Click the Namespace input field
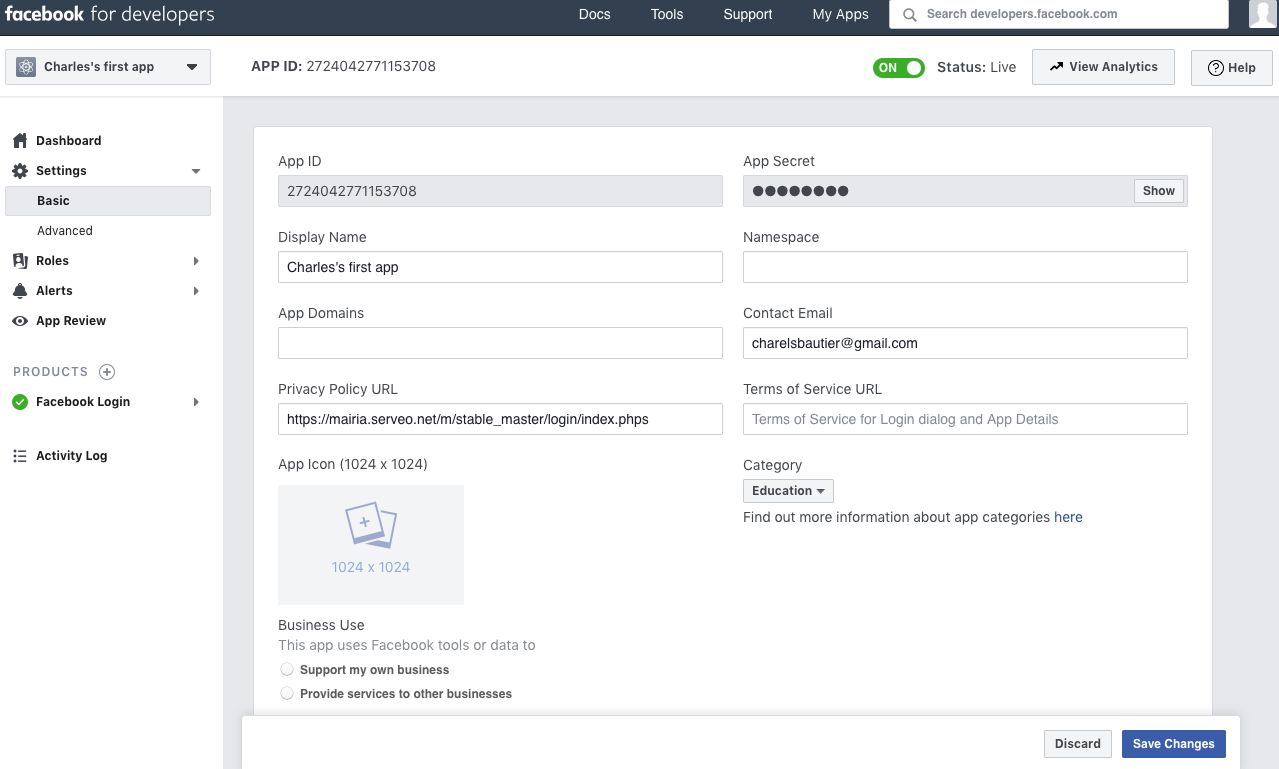Screen dimensions: 1279x769 click(x=965, y=267)
